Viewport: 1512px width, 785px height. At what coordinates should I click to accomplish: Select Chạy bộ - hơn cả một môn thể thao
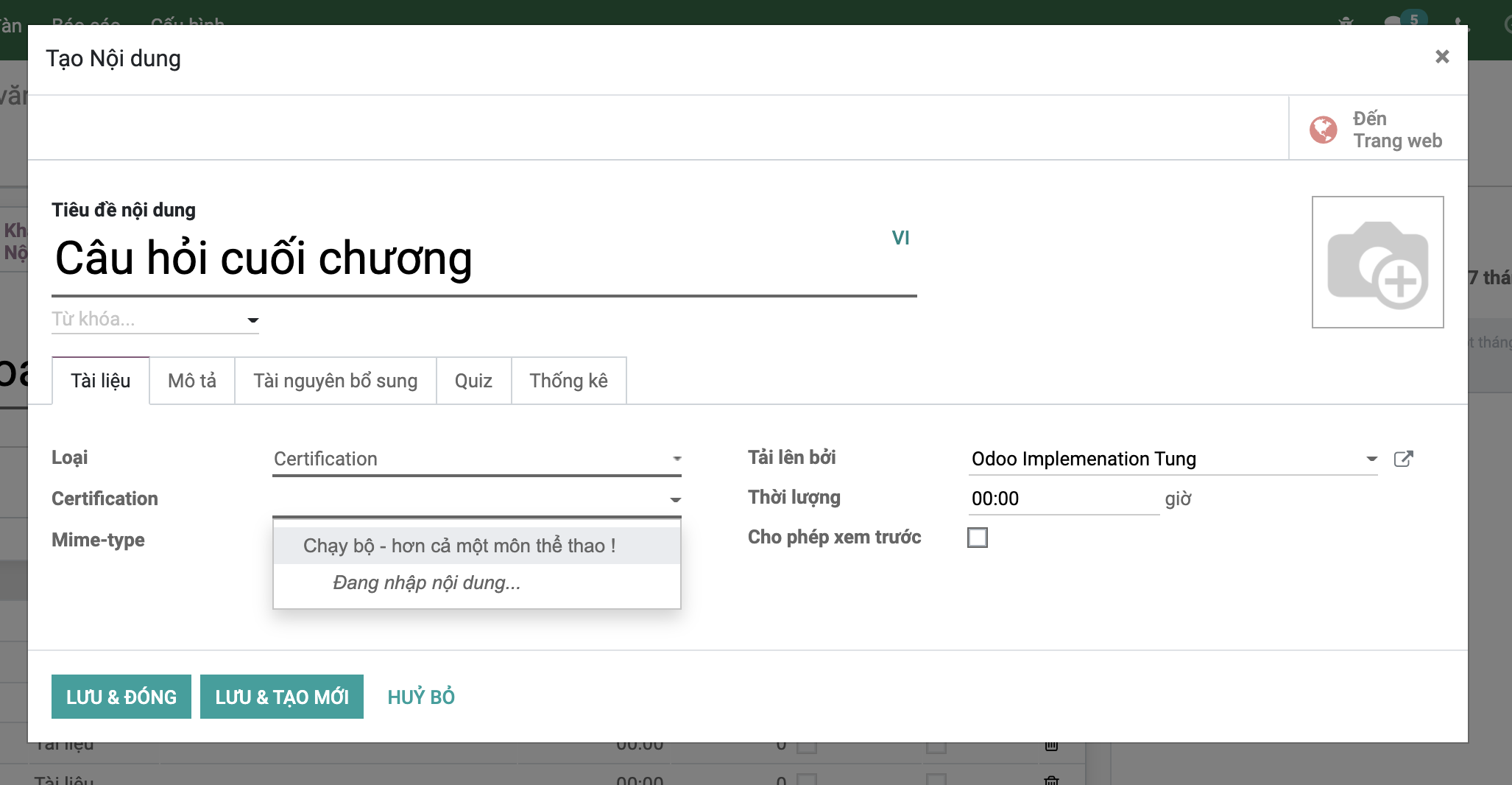[459, 546]
